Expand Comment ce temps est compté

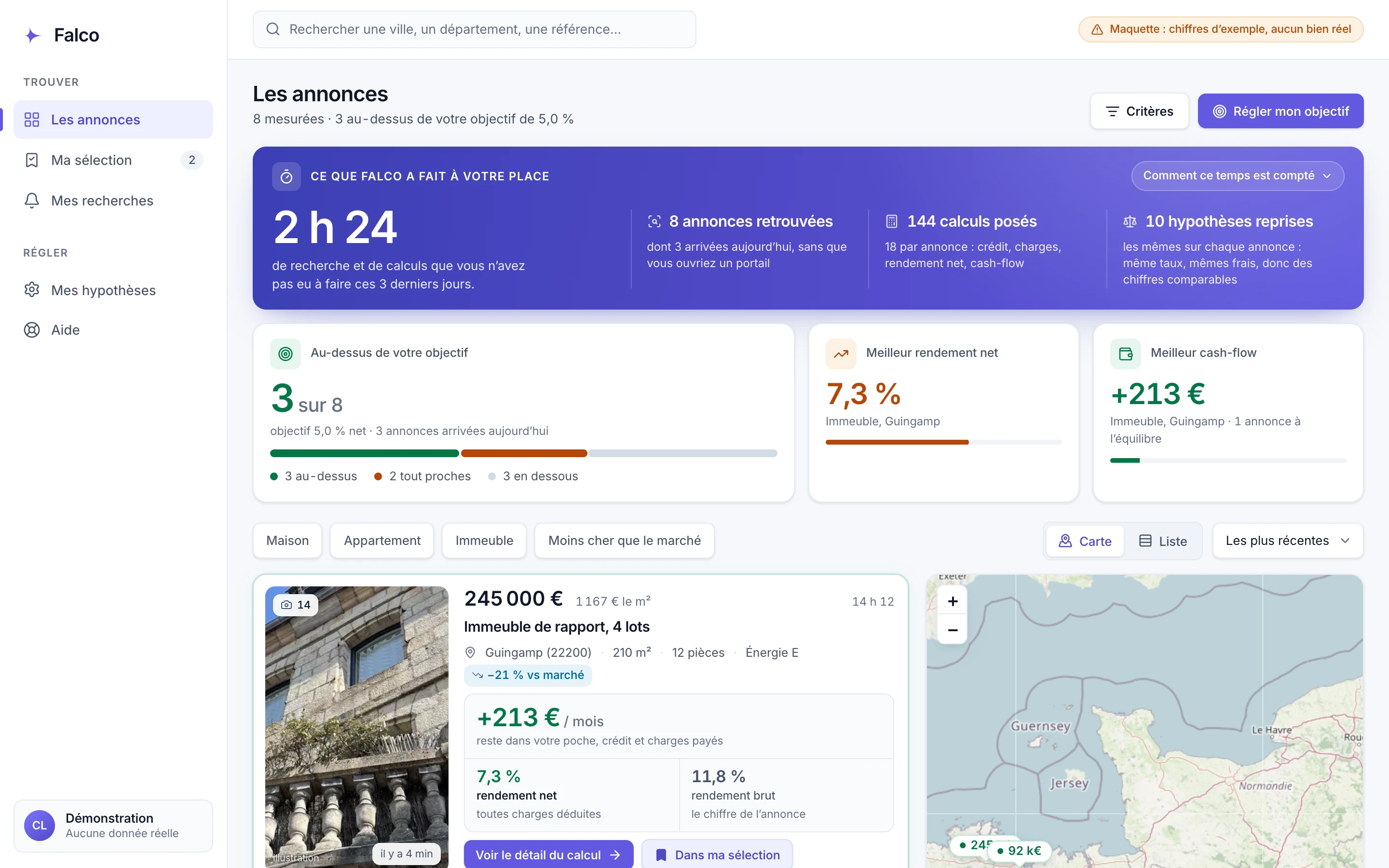coord(1238,176)
